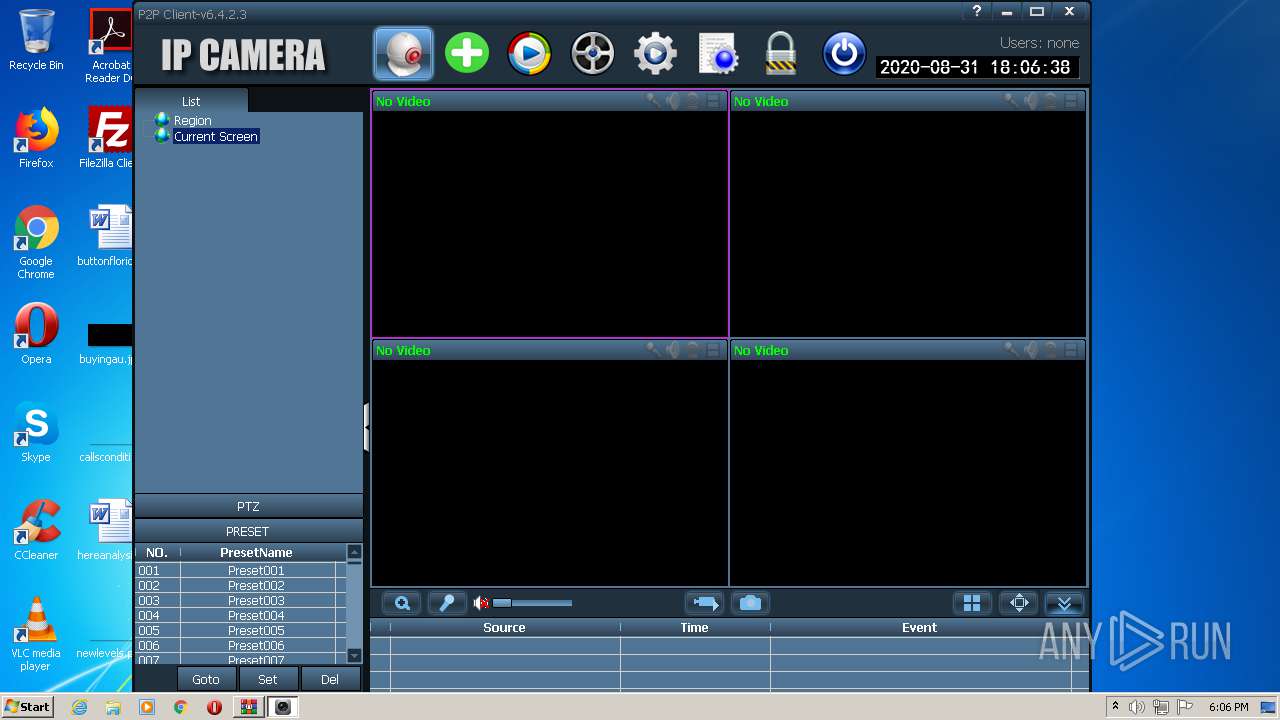Switch to the List tab
This screenshot has height=720, width=1280.
191,101
